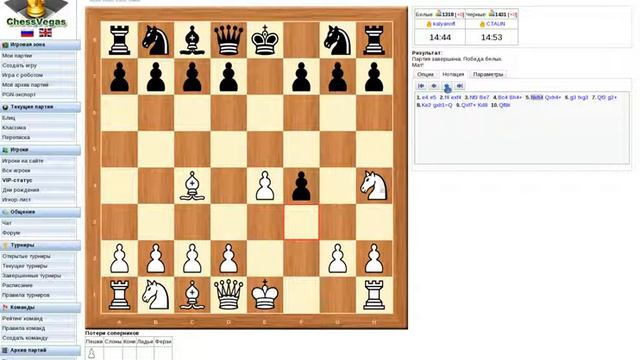Image resolution: width=640 pixels, height=360 pixels.
Task: Open the Чат link
Action: (7, 223)
